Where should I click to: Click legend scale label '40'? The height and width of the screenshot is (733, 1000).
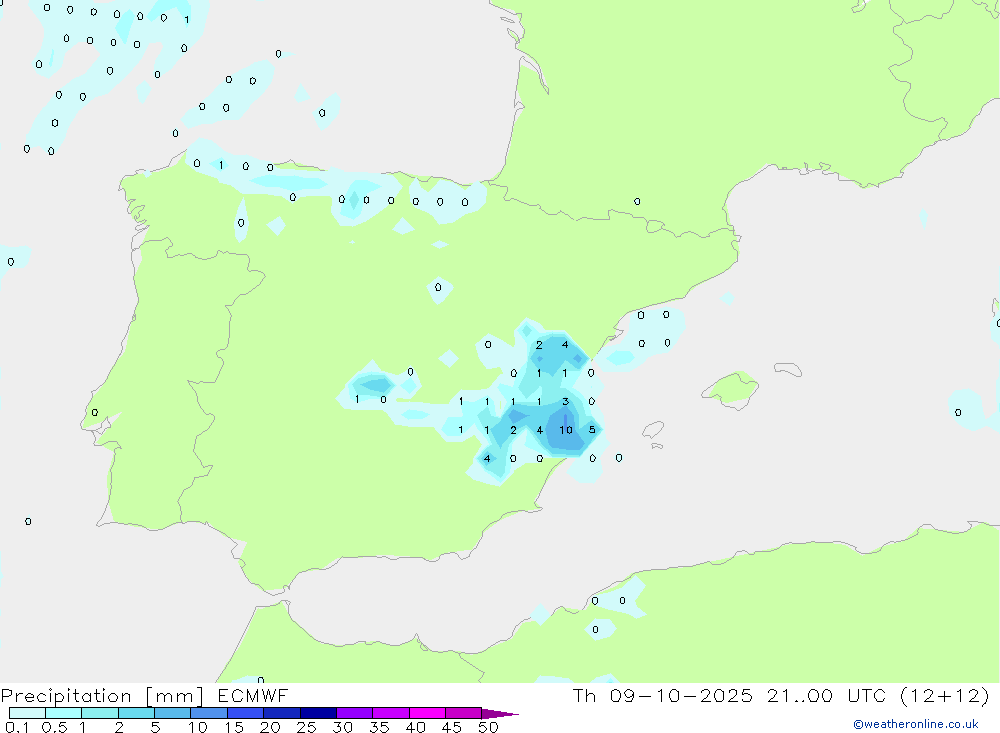[415, 727]
